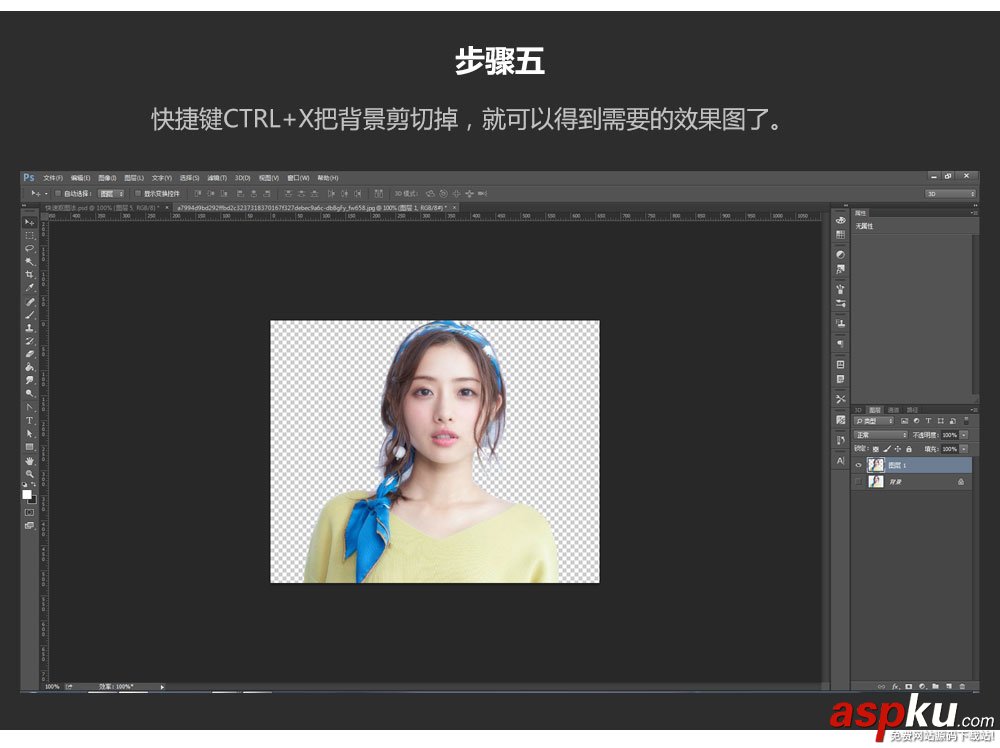Toggle lock position icon
Image resolution: width=1000 pixels, height=748 pixels.
897,449
